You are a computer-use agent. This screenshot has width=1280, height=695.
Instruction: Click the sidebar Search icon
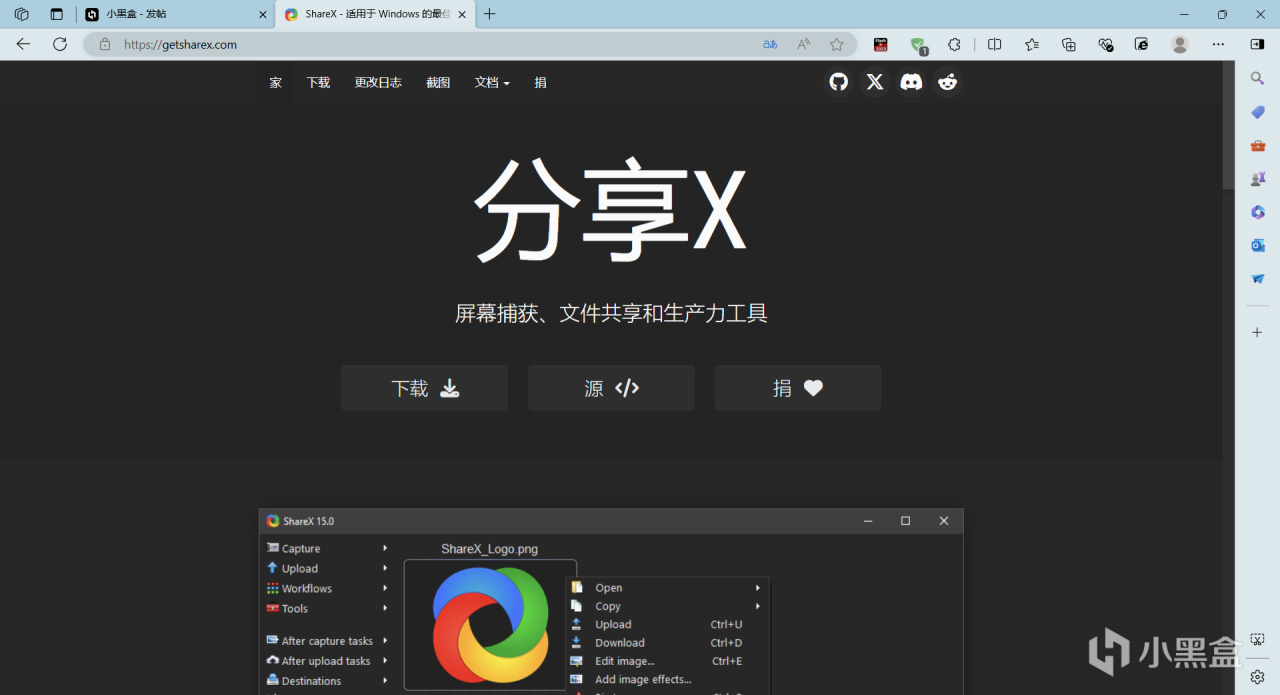(x=1258, y=78)
